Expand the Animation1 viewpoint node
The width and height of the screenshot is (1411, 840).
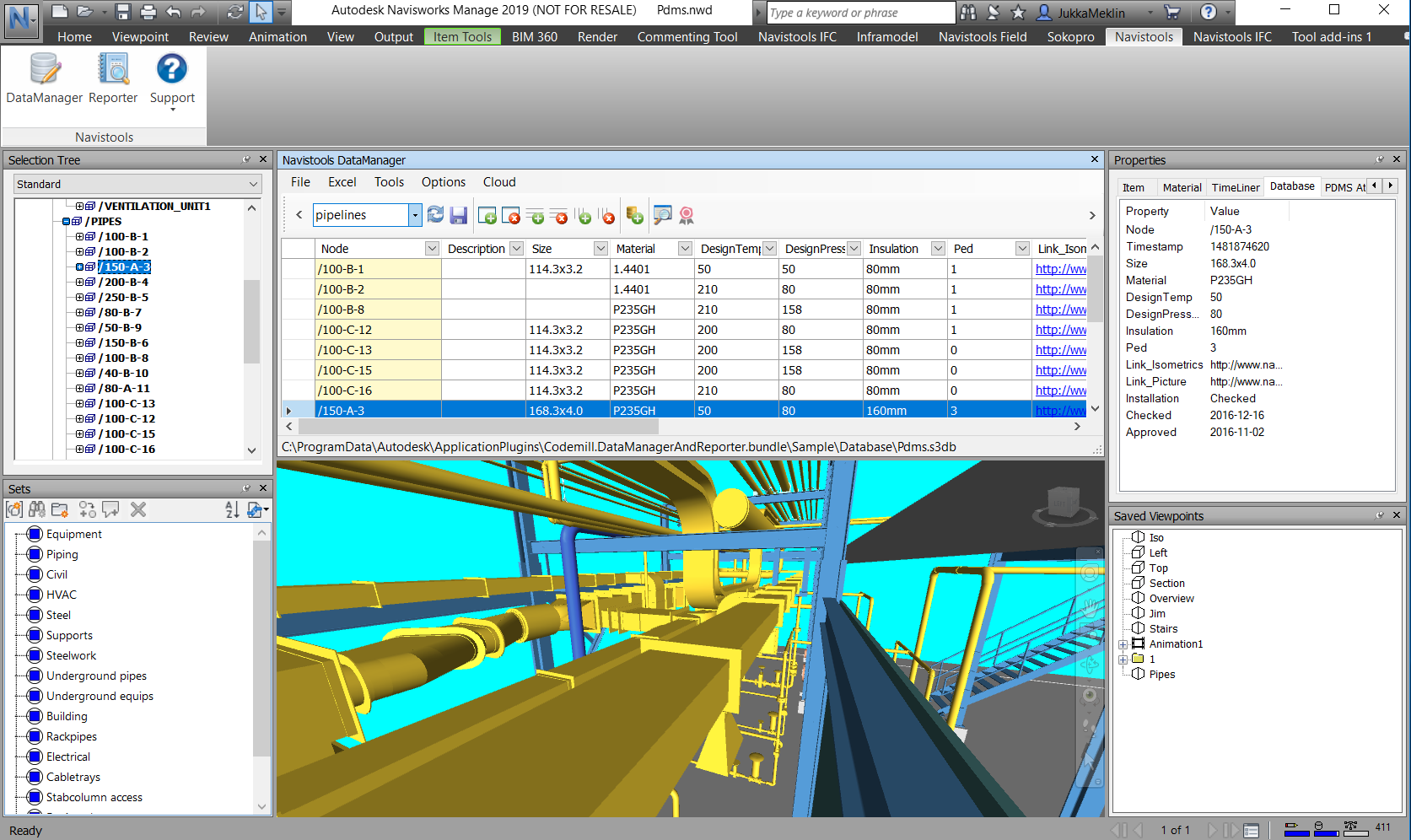[x=1123, y=644]
